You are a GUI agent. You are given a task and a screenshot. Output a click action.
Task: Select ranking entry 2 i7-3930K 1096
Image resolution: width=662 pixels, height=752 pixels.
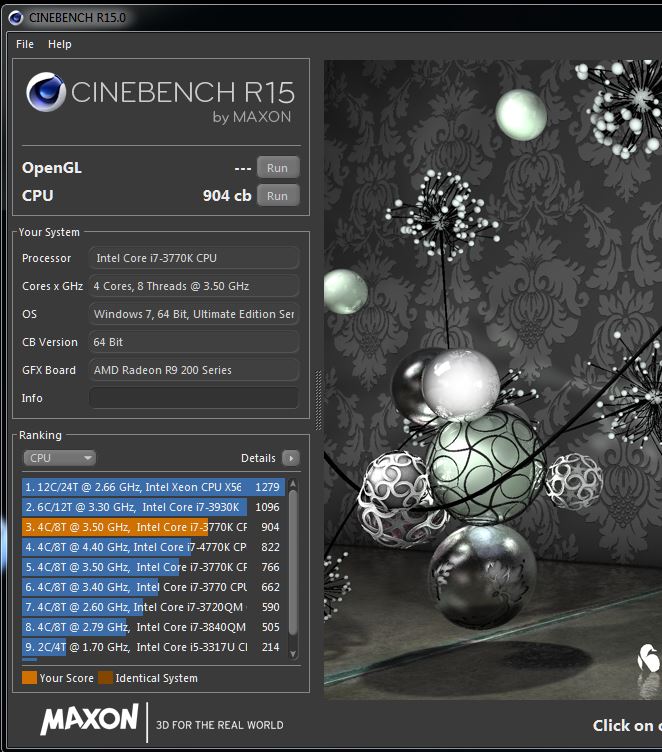[154, 507]
